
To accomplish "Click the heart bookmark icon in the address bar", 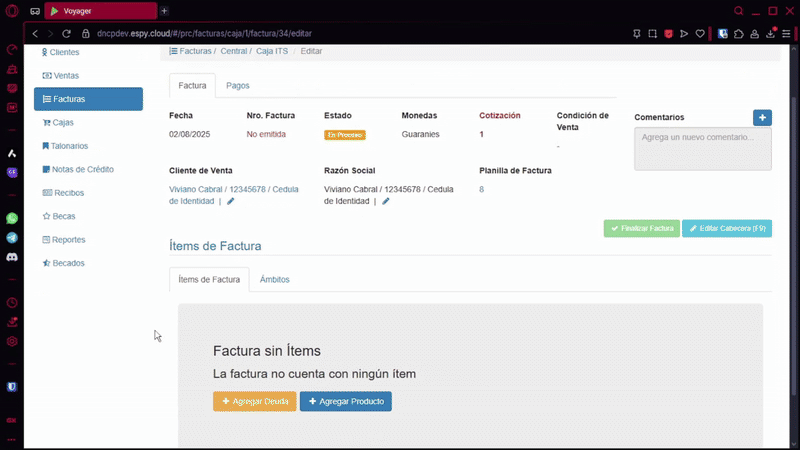I will coord(700,33).
